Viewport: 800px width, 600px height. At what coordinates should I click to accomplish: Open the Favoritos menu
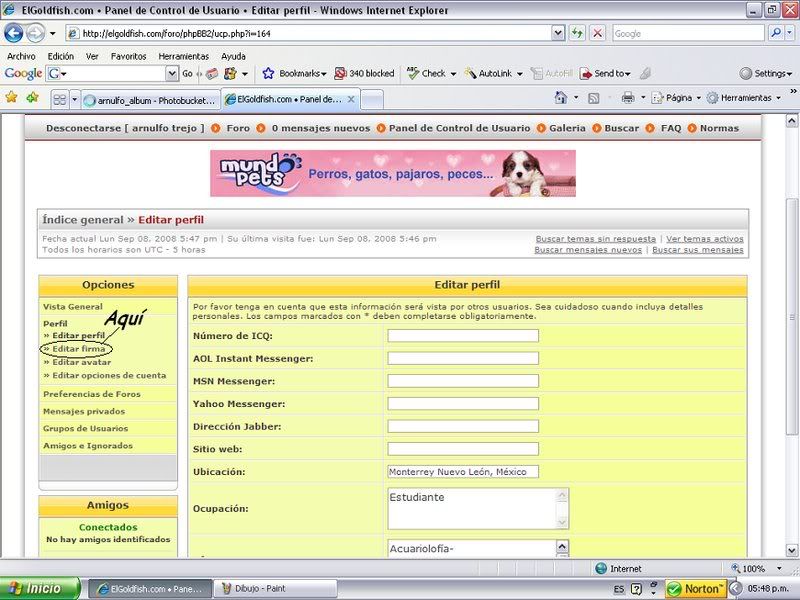[129, 56]
